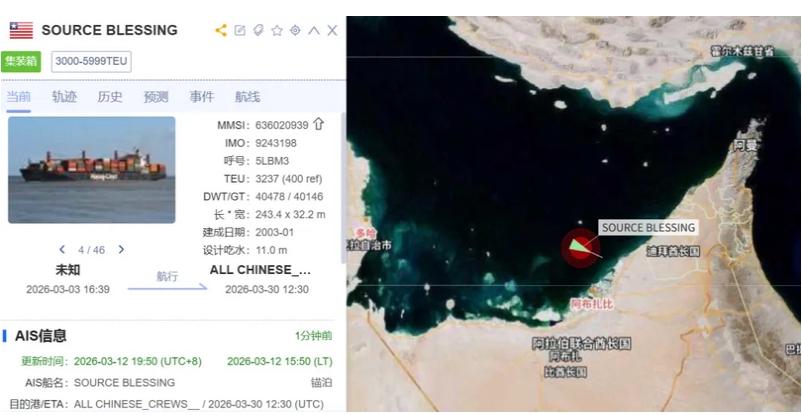Open the 航线 tab
This screenshot has height=415, width=802.
[248, 97]
